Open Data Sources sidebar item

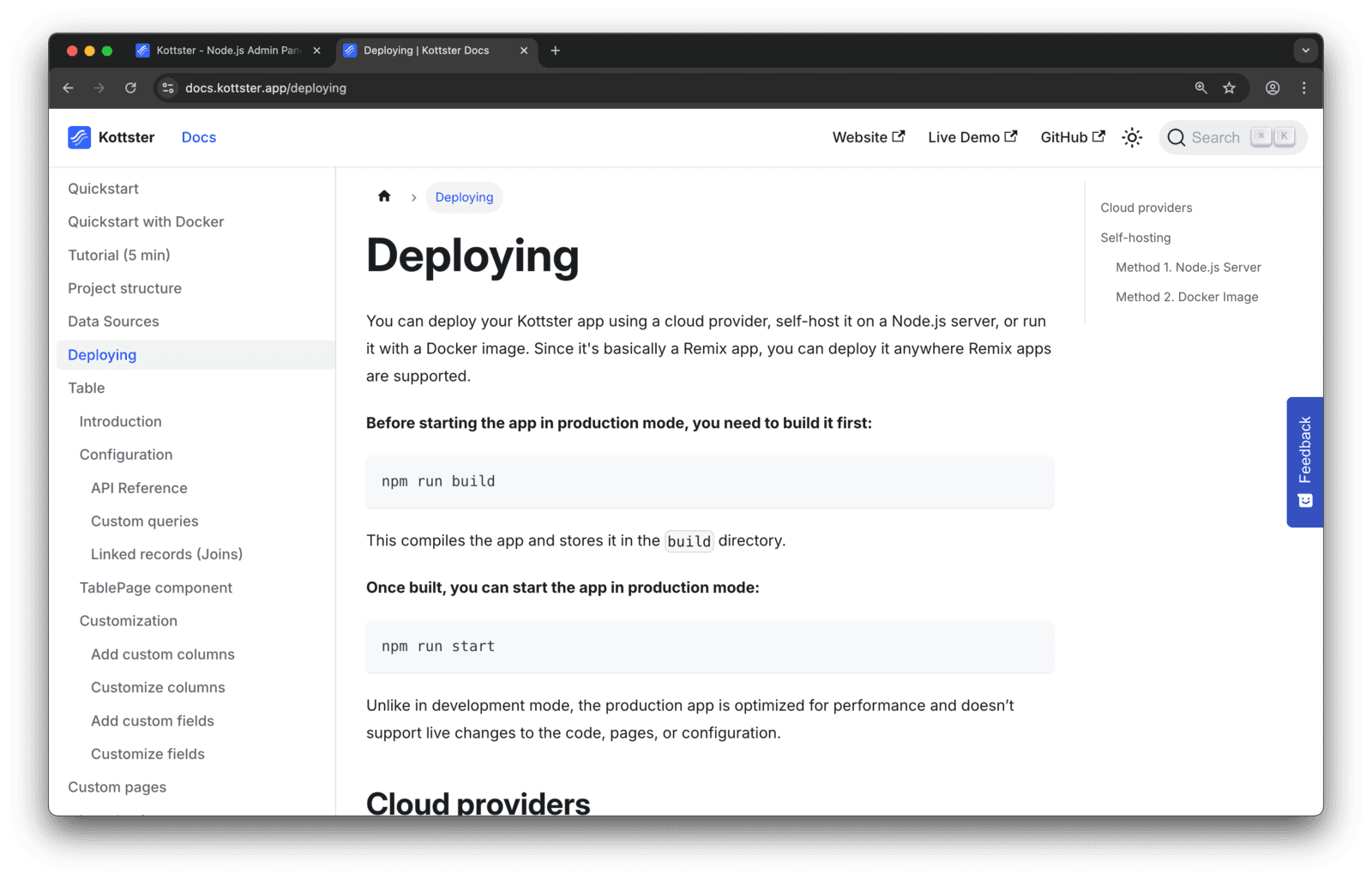coord(113,322)
